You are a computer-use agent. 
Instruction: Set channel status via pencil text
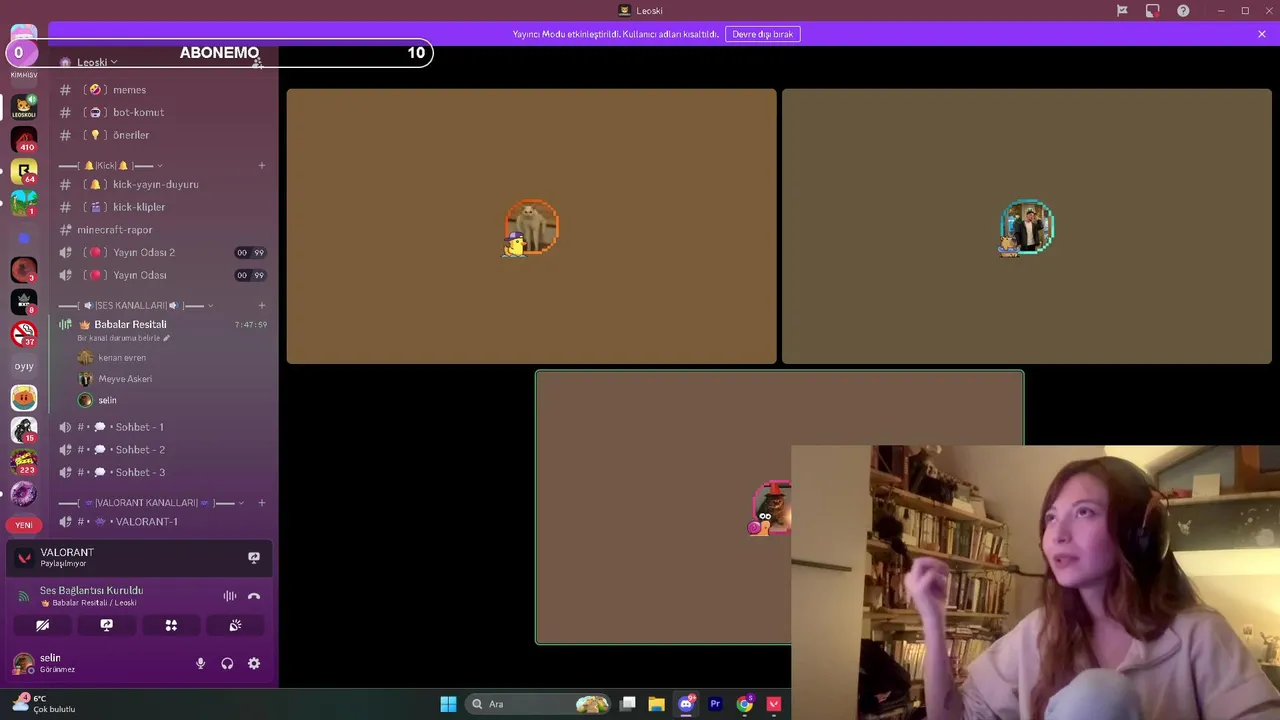[124, 338]
